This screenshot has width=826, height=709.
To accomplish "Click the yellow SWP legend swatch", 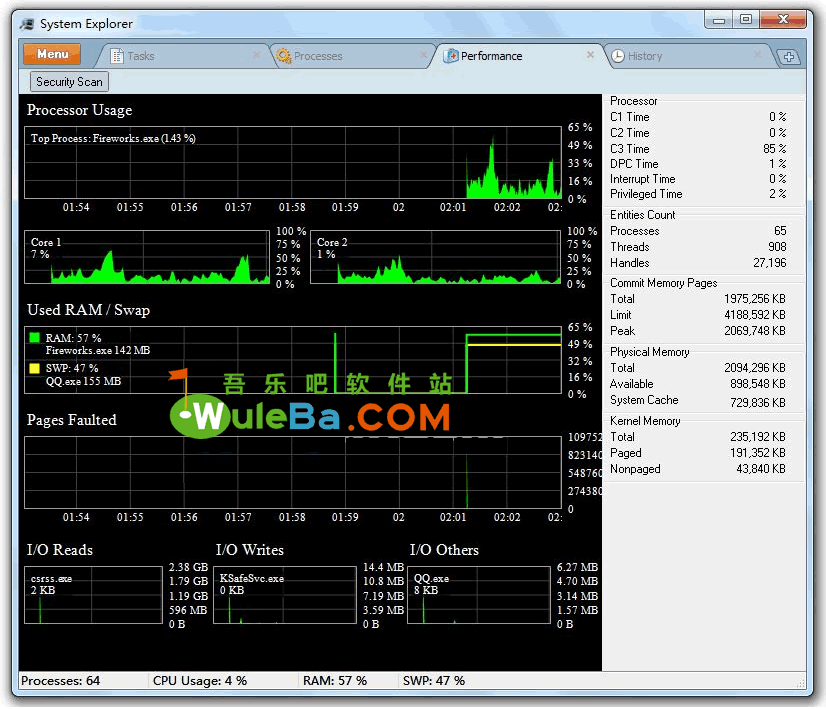I will (35, 368).
